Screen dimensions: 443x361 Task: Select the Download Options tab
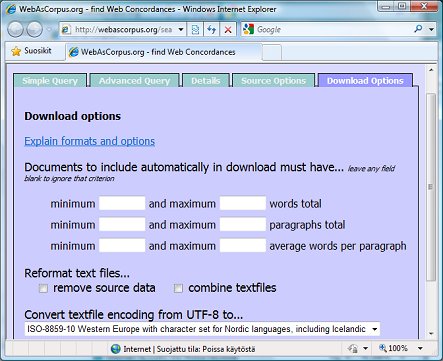pos(365,81)
